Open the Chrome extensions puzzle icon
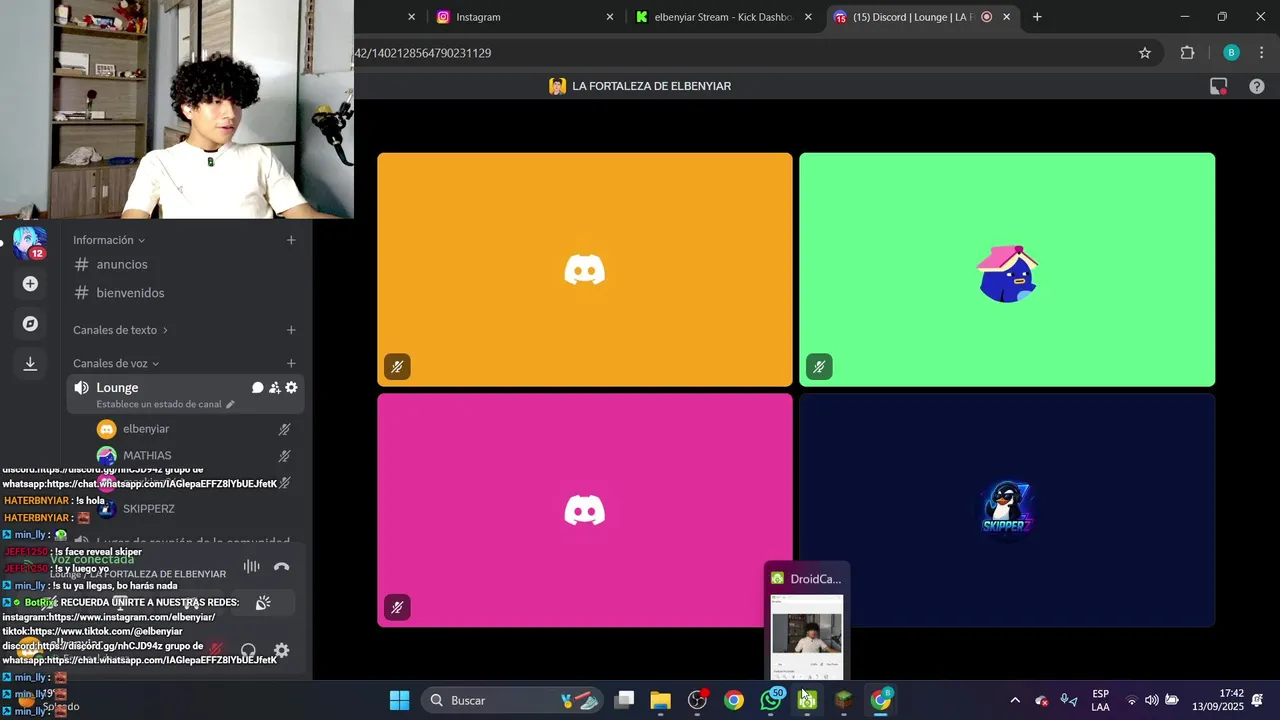1280x720 pixels. (x=1188, y=53)
